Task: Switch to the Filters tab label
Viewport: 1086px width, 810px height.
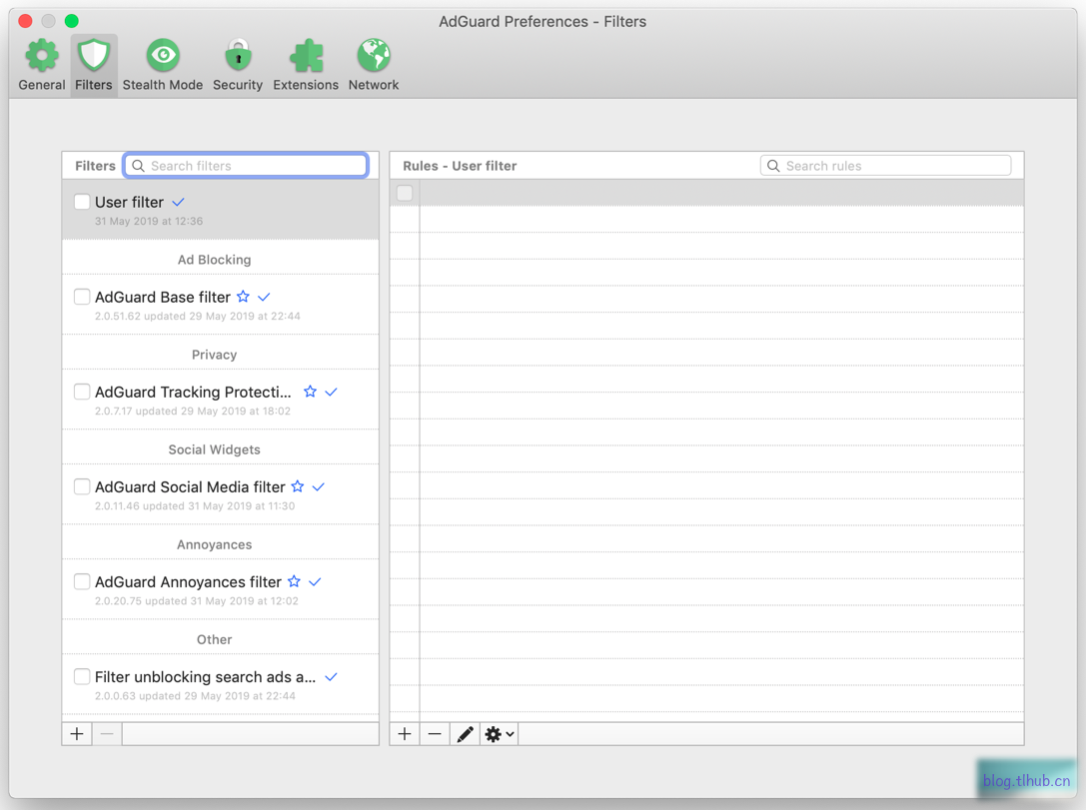Action: click(94, 85)
